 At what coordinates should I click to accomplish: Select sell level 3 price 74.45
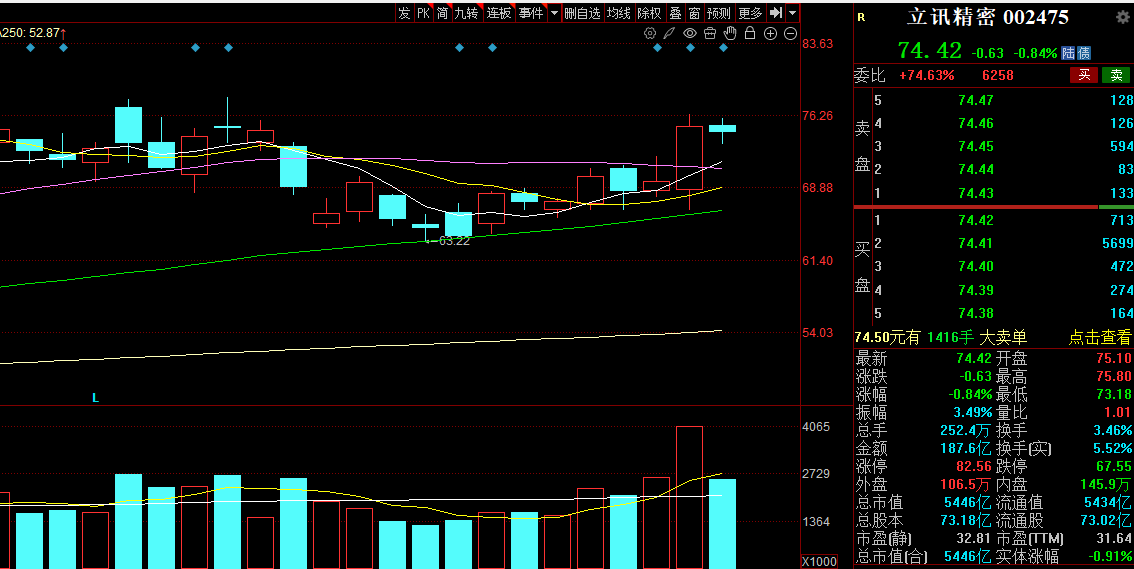pyautogui.click(x=976, y=147)
